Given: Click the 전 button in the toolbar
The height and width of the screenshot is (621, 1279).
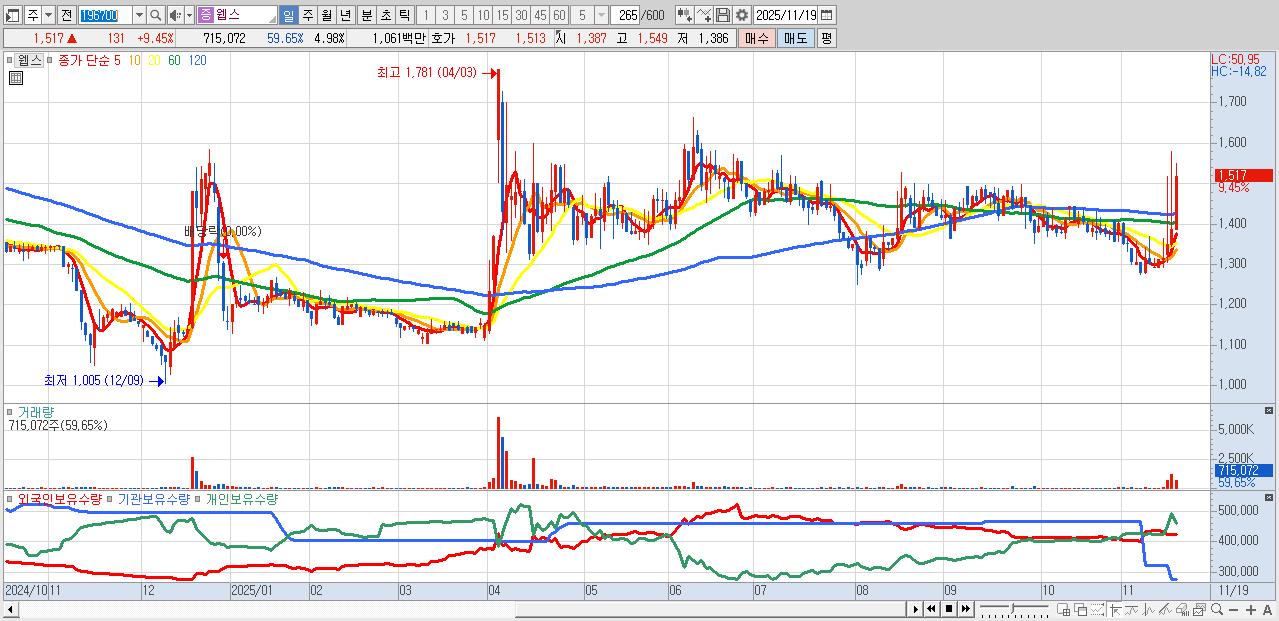Looking at the screenshot, I should tap(66, 15).
